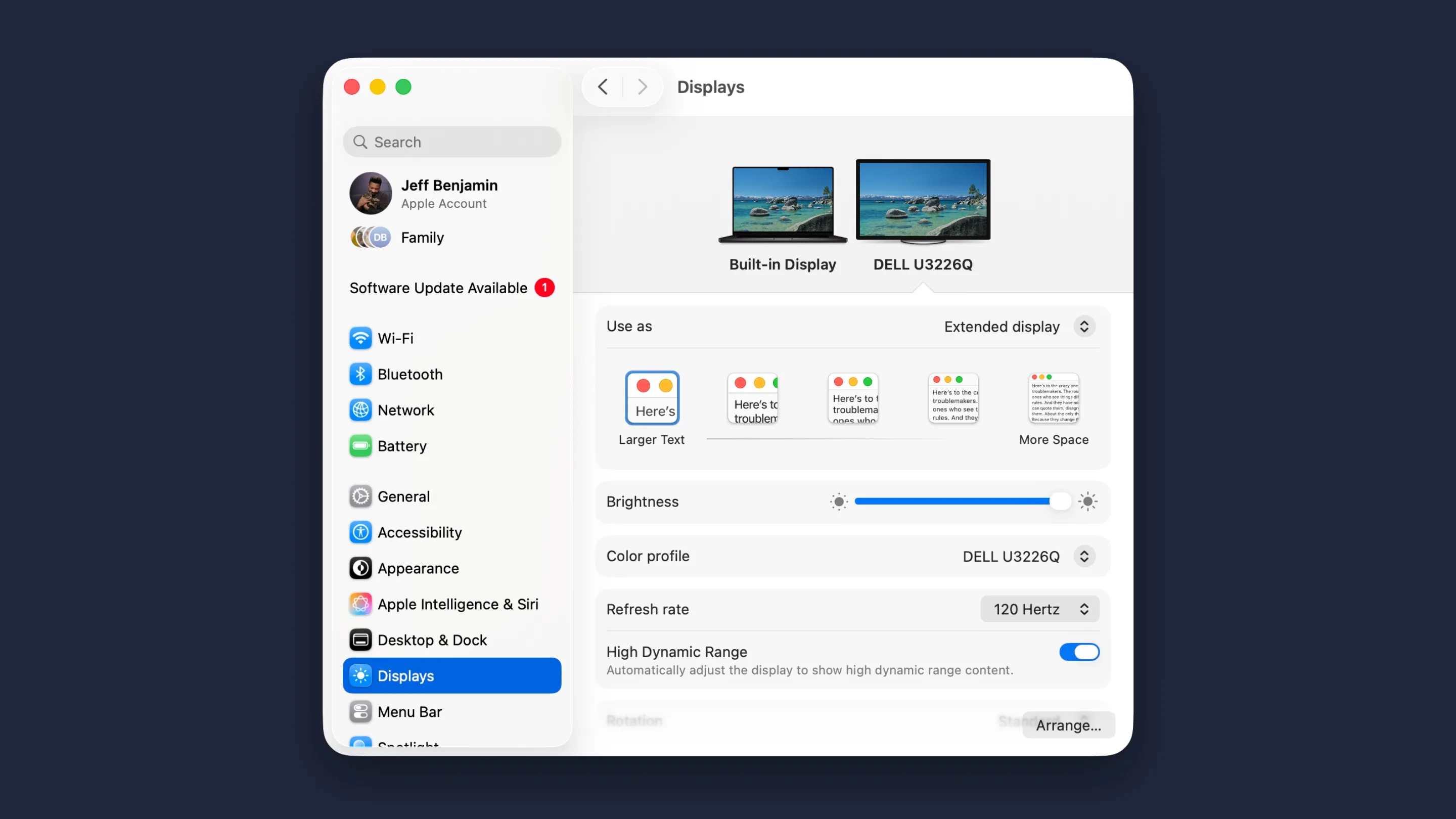Open Jeff Benjamin Apple Account
Viewport: 1456px width, 819px height.
click(x=451, y=193)
